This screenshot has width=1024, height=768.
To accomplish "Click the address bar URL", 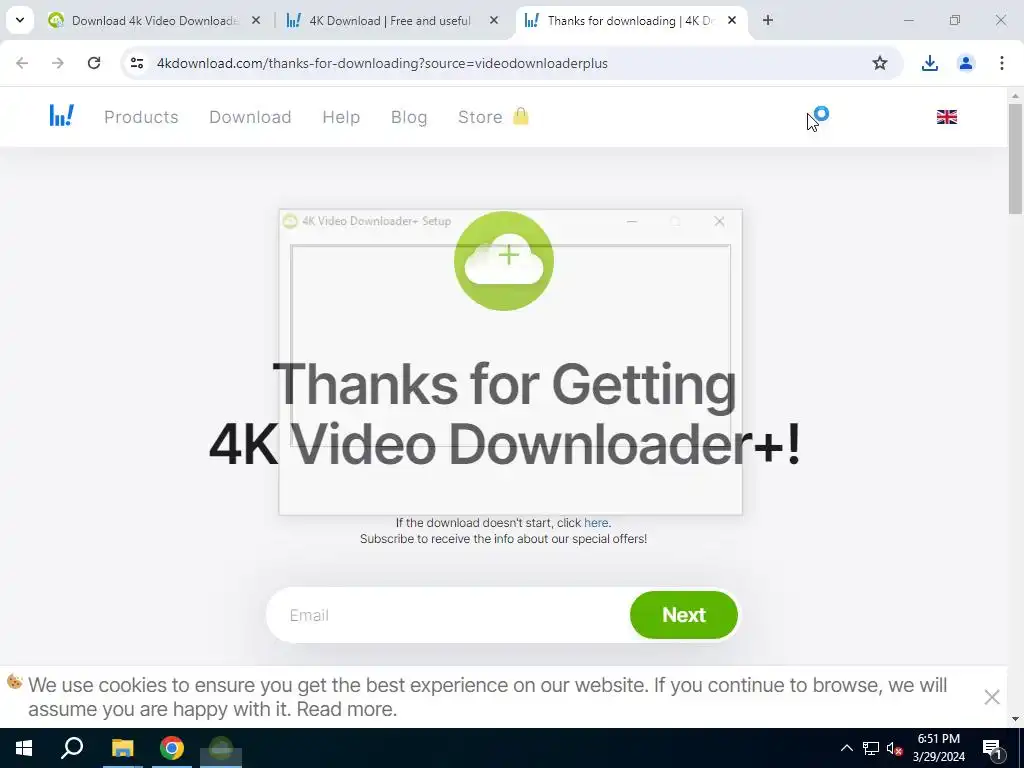I will point(382,63).
